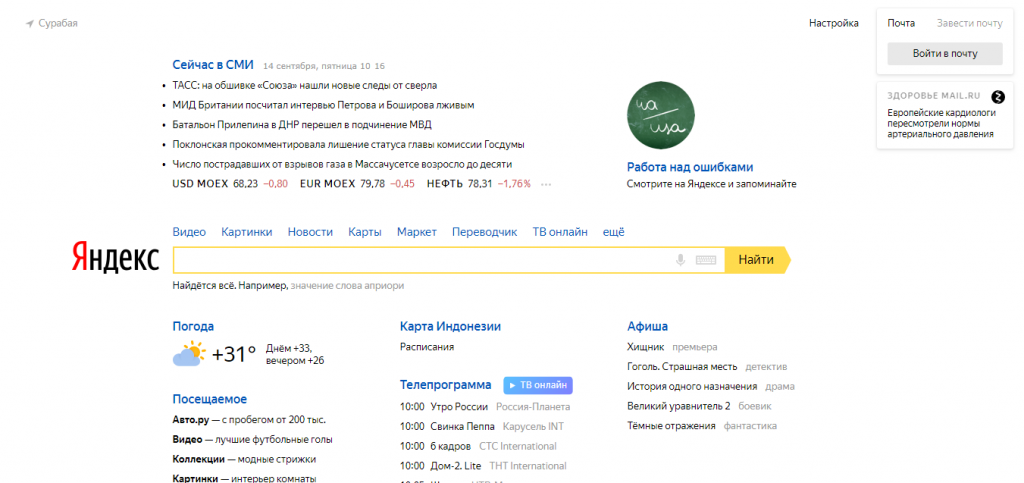Click Авто.ру с пробегом link
This screenshot has width=1024, height=483.
[249, 420]
